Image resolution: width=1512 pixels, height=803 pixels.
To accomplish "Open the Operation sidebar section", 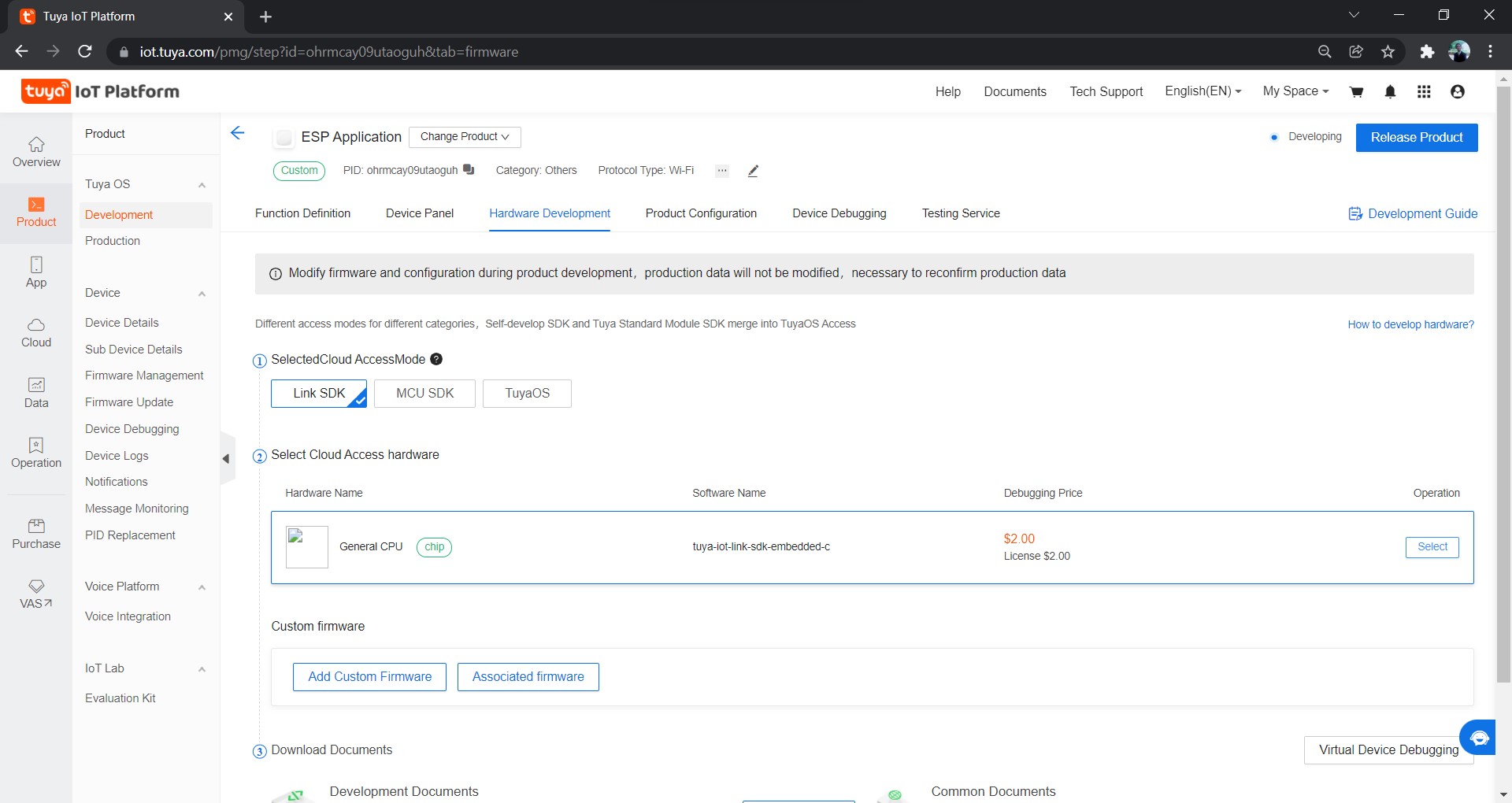I will (36, 453).
